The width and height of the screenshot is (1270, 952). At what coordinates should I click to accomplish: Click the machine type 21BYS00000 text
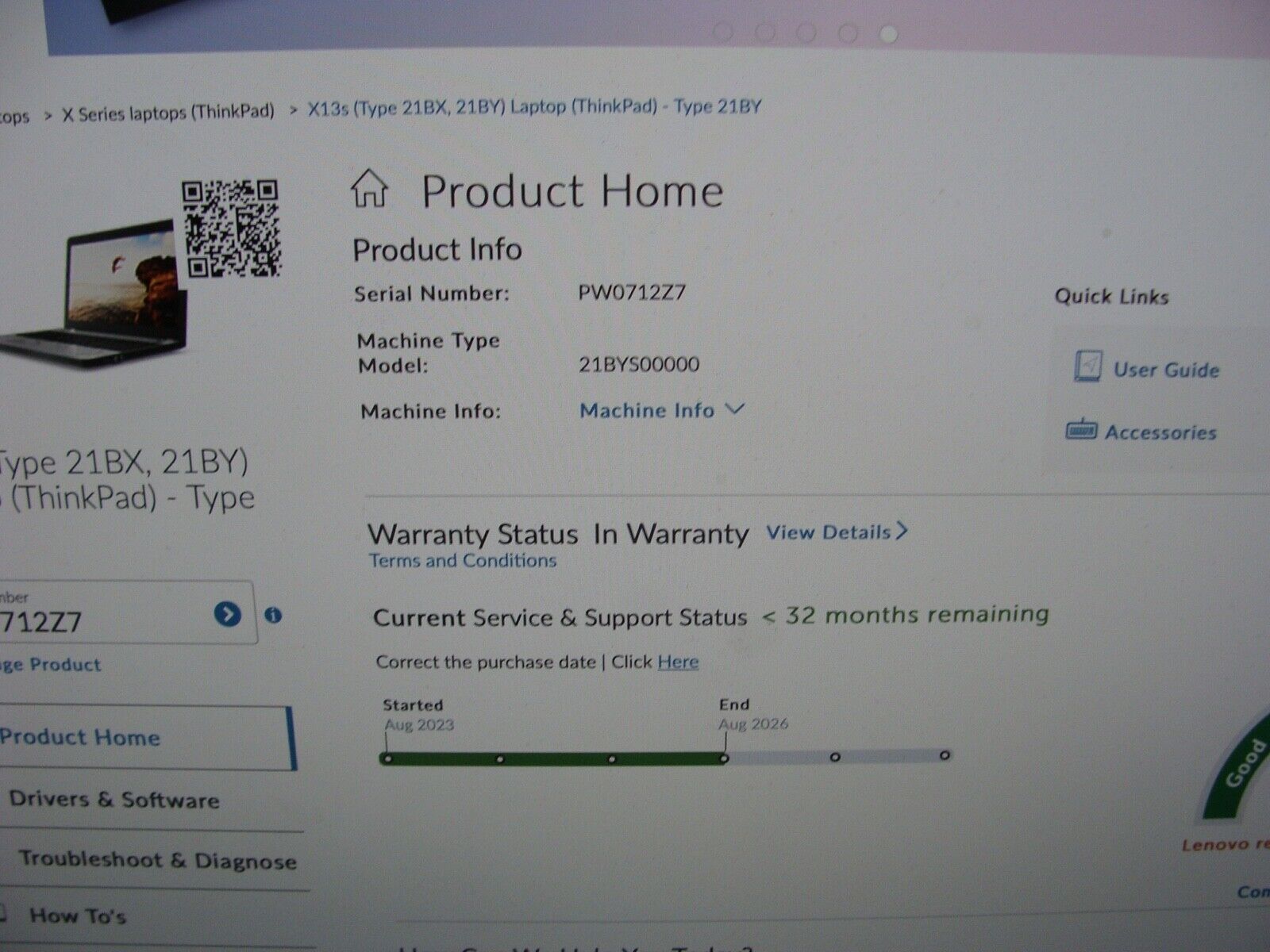coord(639,365)
